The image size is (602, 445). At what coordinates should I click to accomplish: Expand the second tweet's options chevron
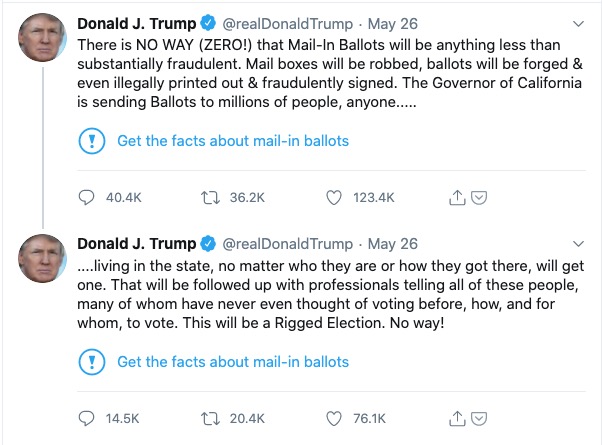point(579,243)
